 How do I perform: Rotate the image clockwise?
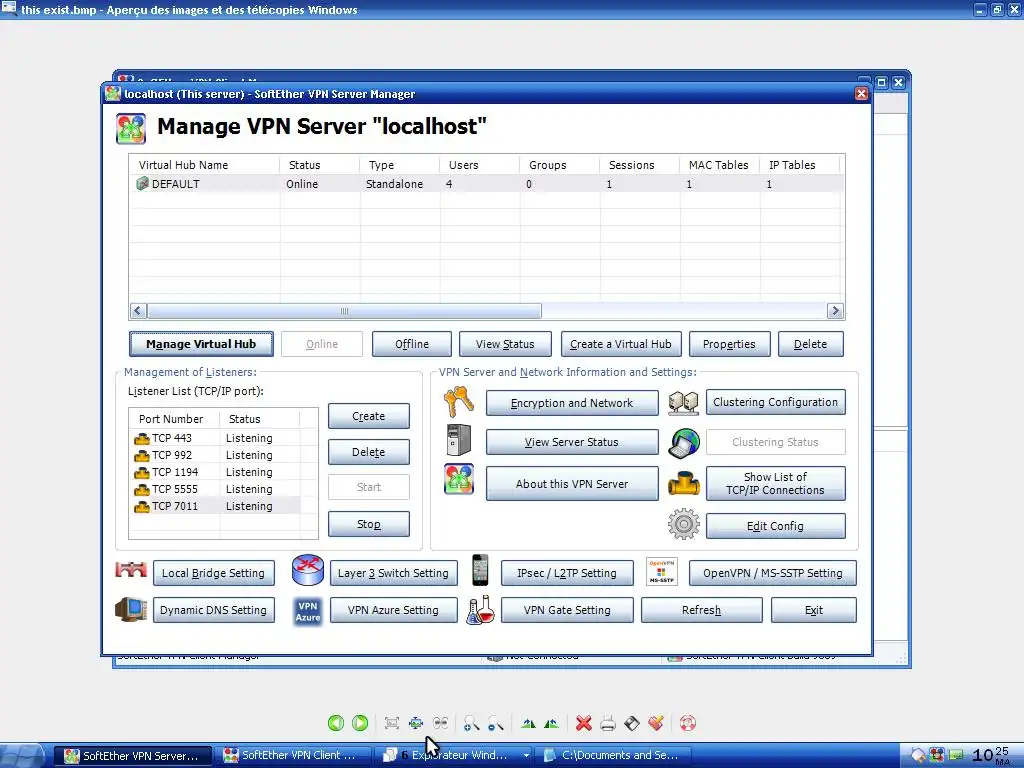tap(528, 723)
